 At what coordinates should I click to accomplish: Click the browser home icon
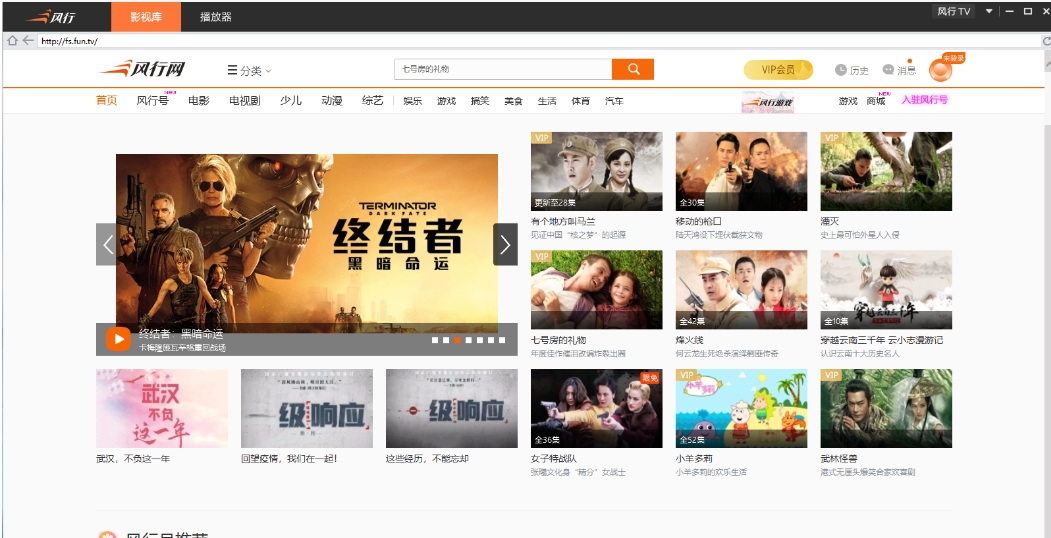(x=11, y=41)
